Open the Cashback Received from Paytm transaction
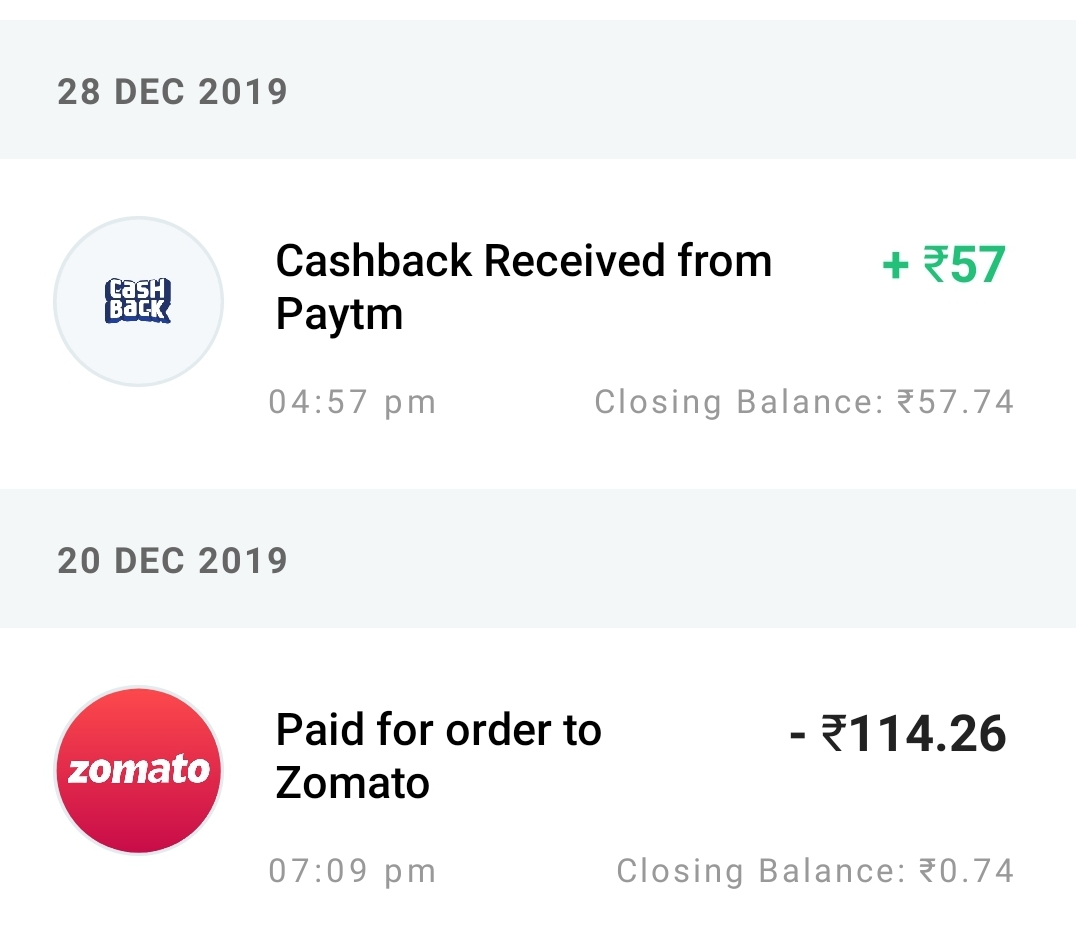Viewport: 1076px width, 949px height. pos(523,287)
